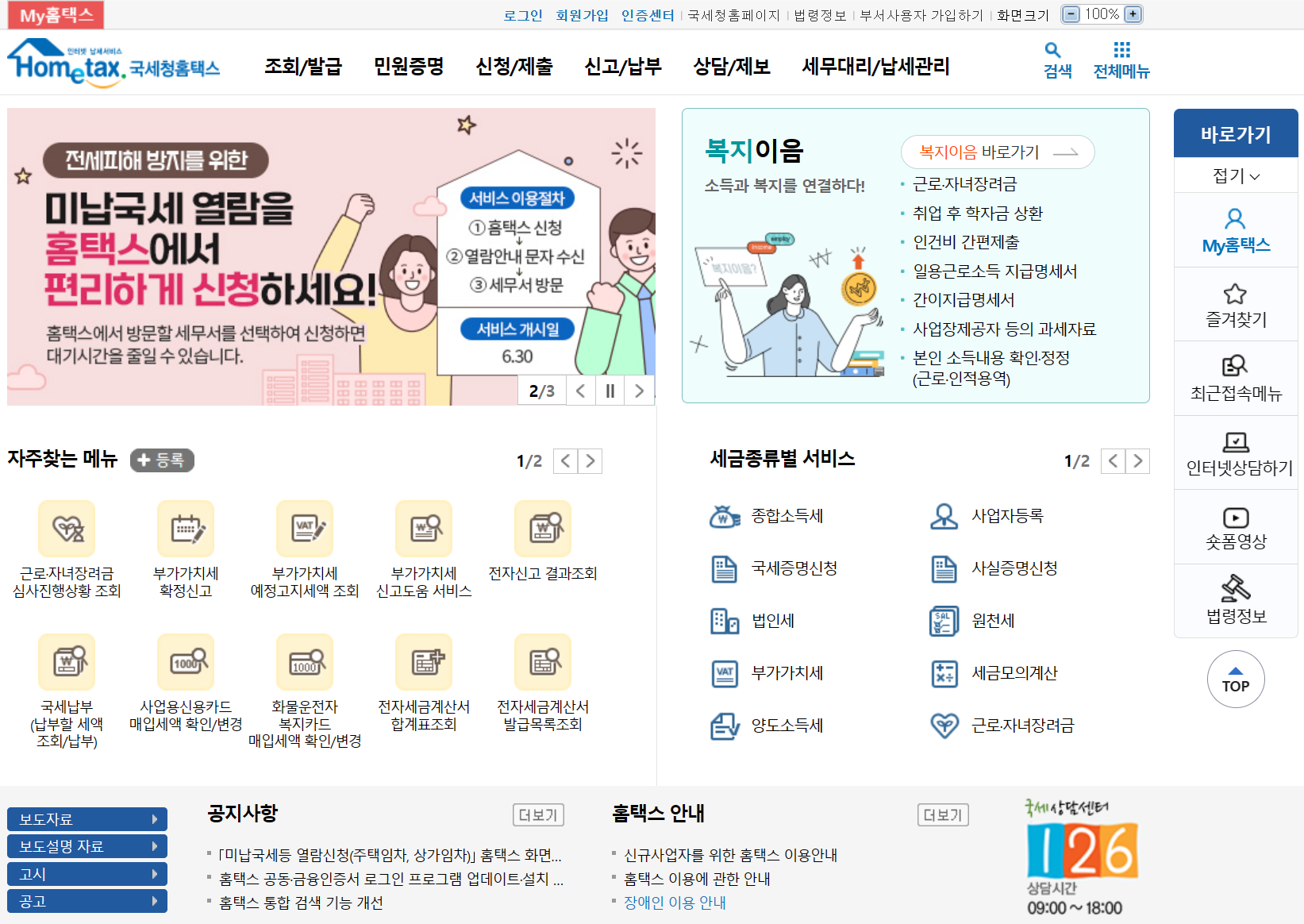Go to next 세금종류별 서비스 page
This screenshot has width=1304, height=924.
point(1137,461)
